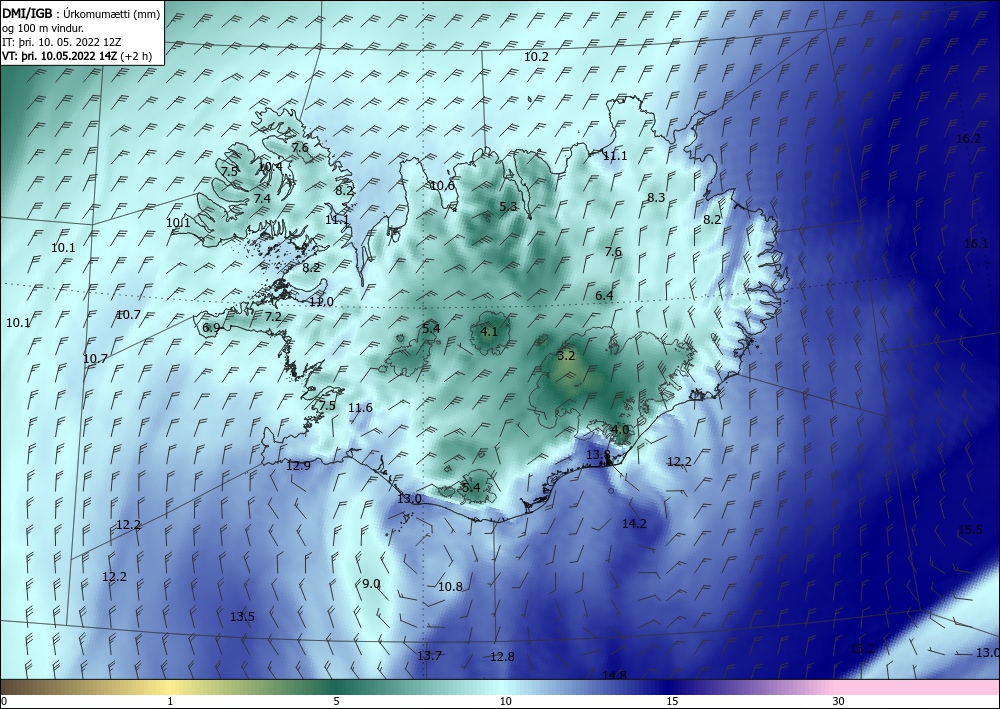
Task: Click the 12.8 value label
Action: (x=502, y=657)
